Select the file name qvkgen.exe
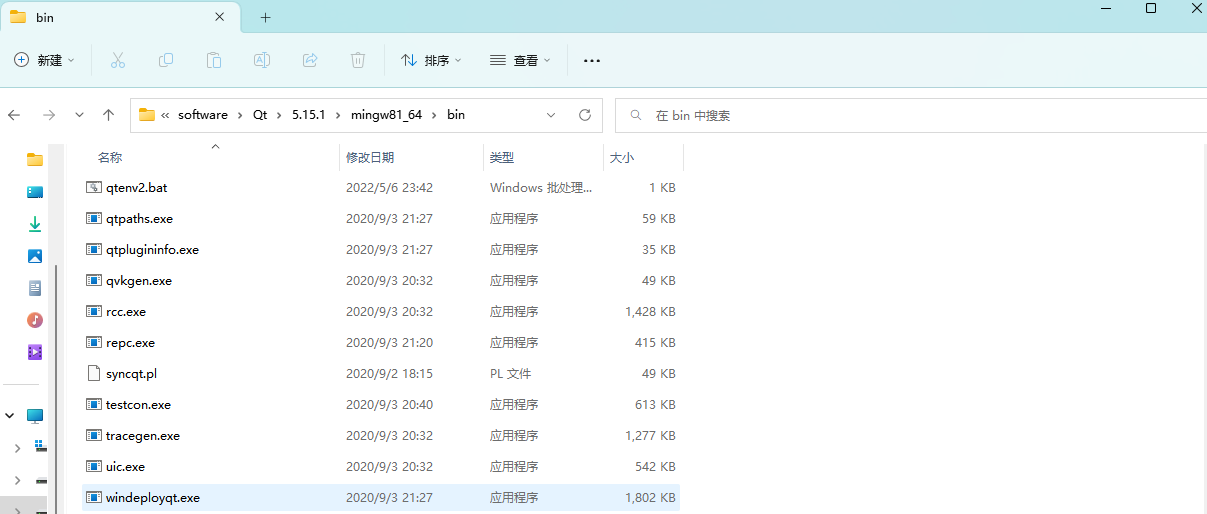The width and height of the screenshot is (1207, 514). pyautogui.click(x=139, y=280)
